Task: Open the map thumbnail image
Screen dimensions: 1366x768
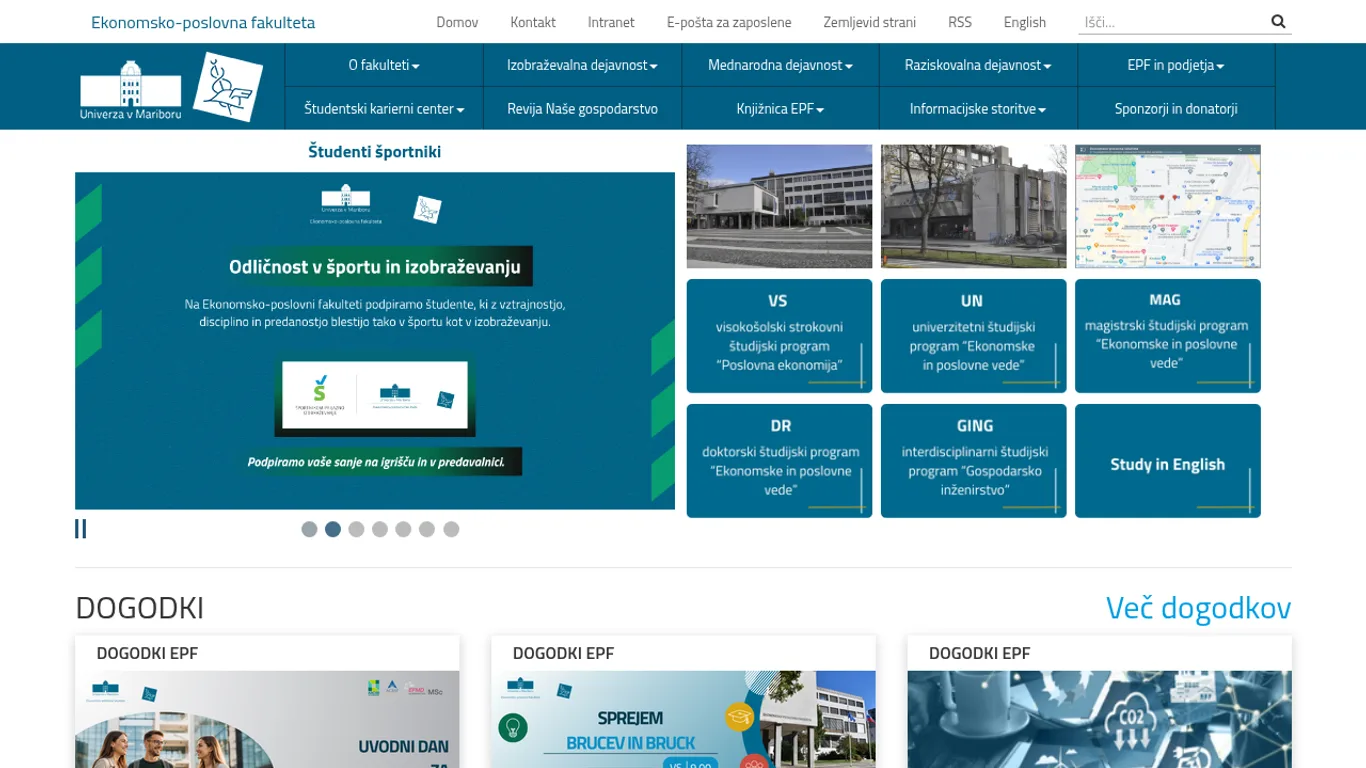Action: pos(1168,206)
